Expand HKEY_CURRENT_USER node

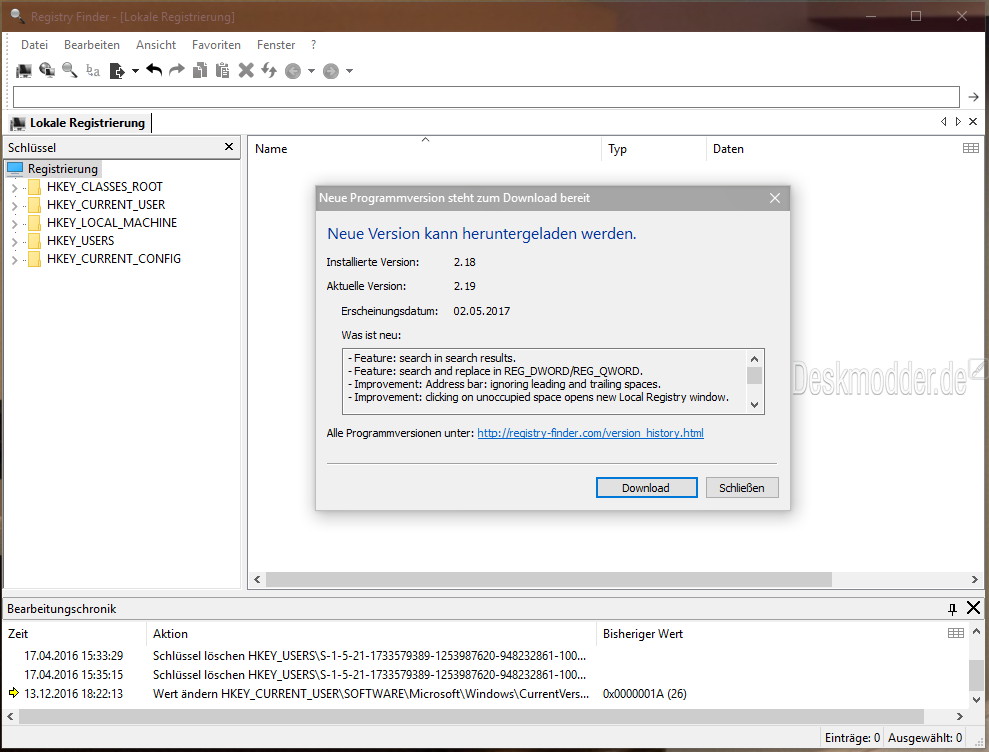(15, 205)
